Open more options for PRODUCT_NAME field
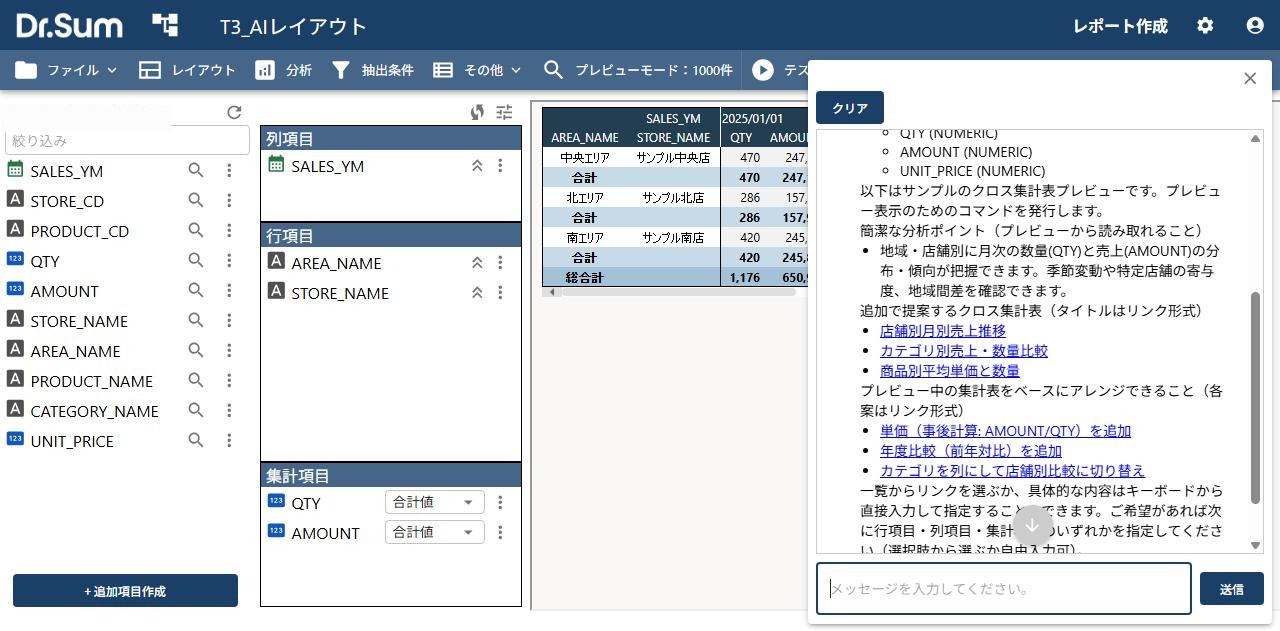This screenshot has height=631, width=1280. [x=229, y=381]
